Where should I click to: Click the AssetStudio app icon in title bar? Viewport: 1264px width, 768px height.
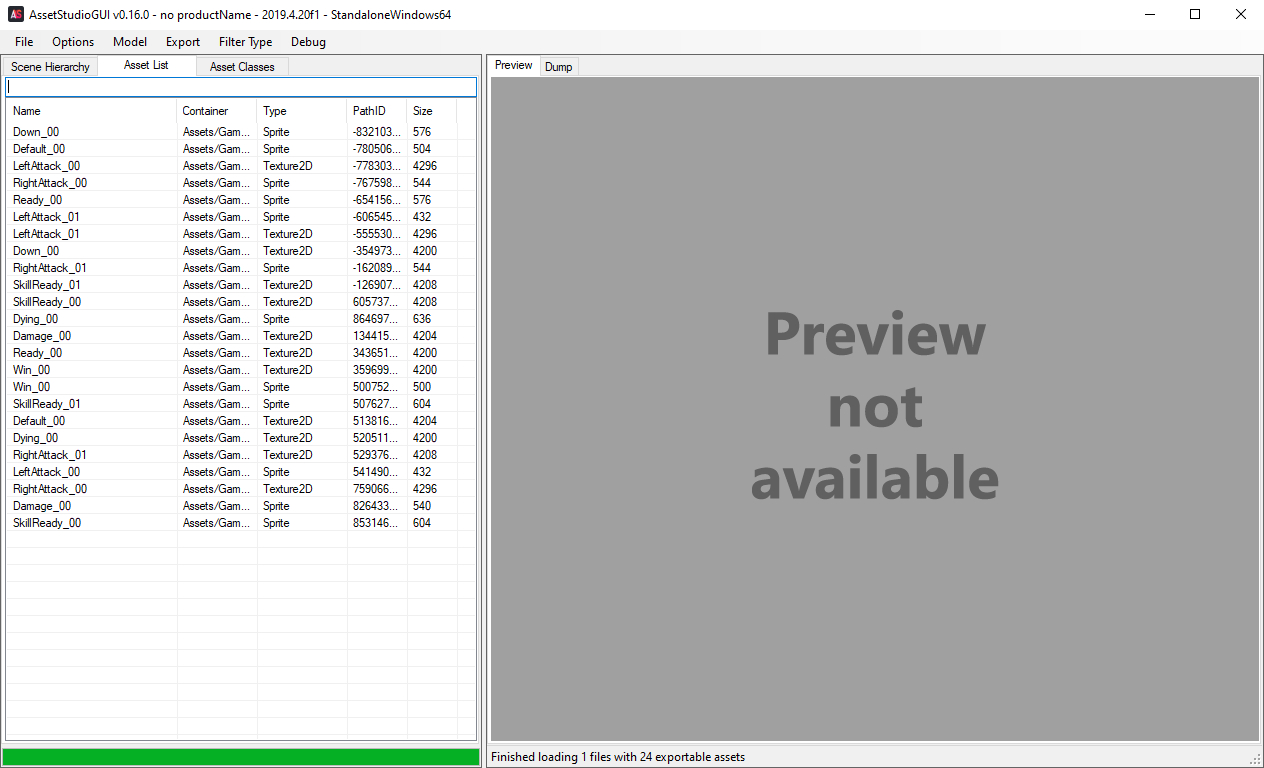[x=16, y=14]
